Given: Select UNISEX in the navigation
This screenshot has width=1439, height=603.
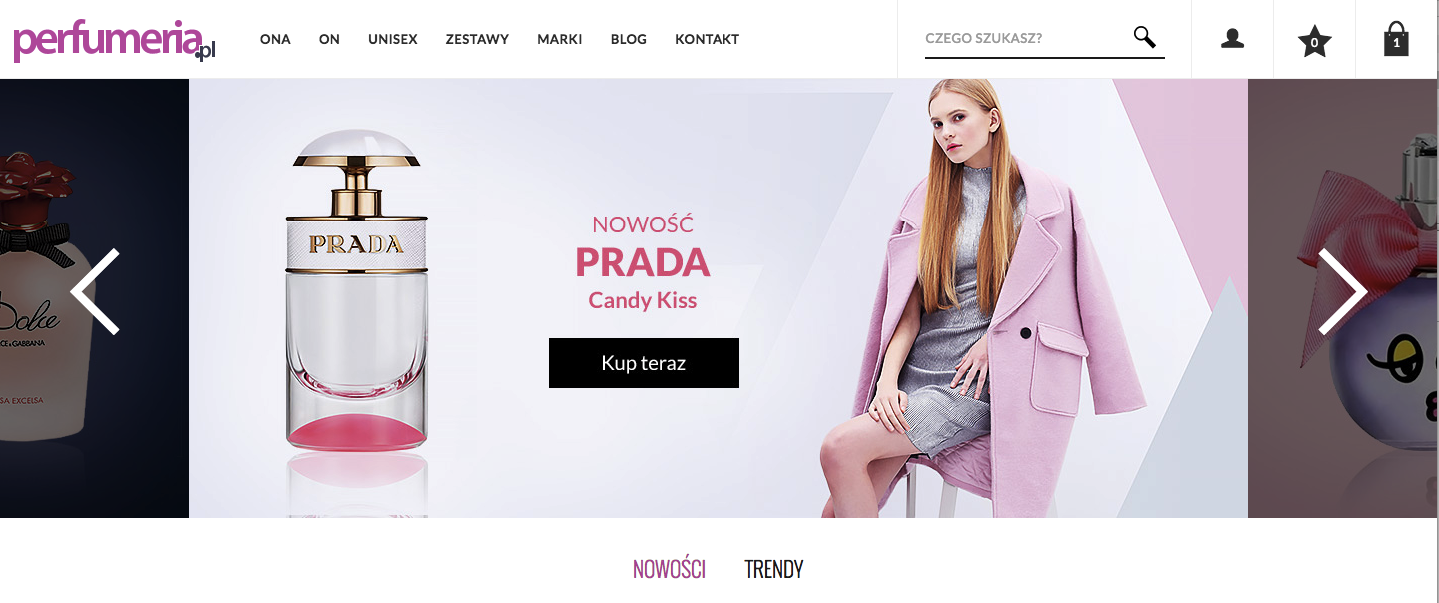Looking at the screenshot, I should click(392, 39).
